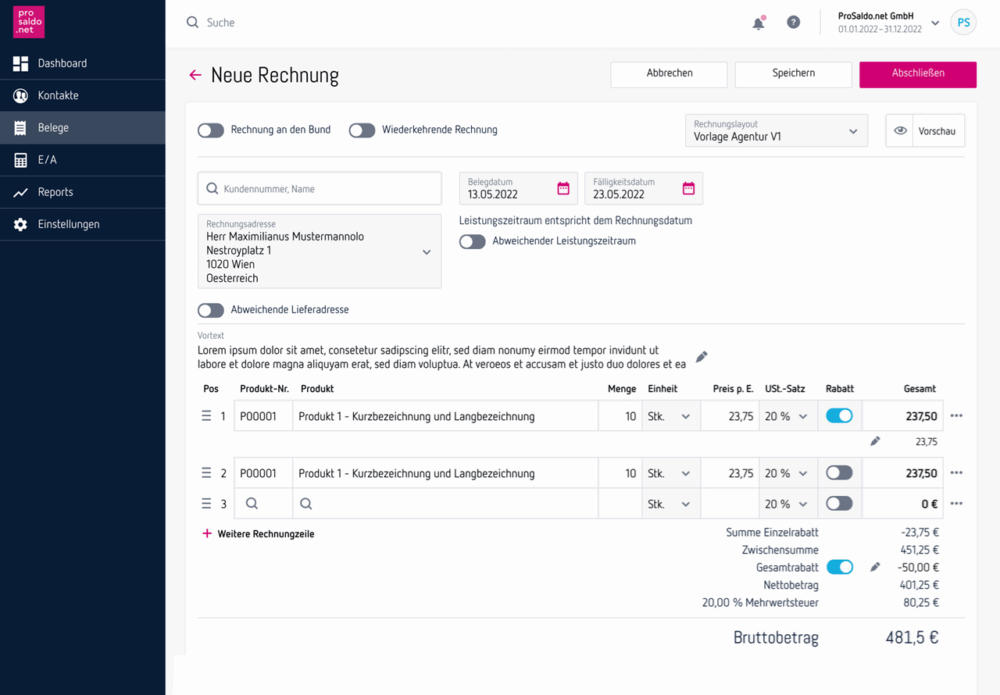Edit Gesamtrabatt using the pencil icon
The width and height of the screenshot is (1000, 695).
click(875, 567)
